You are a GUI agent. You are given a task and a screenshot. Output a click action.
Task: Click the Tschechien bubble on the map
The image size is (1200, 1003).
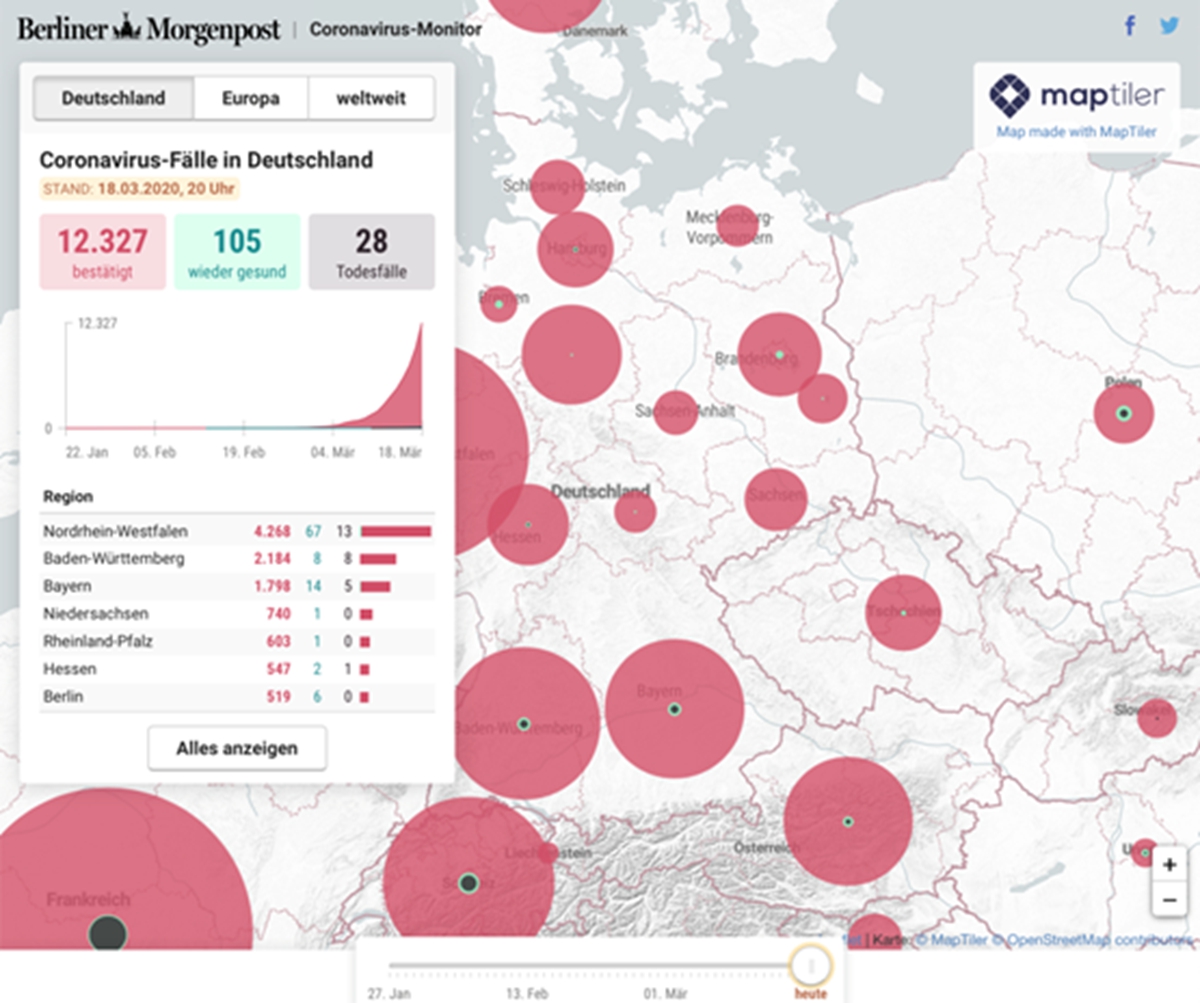tap(903, 612)
